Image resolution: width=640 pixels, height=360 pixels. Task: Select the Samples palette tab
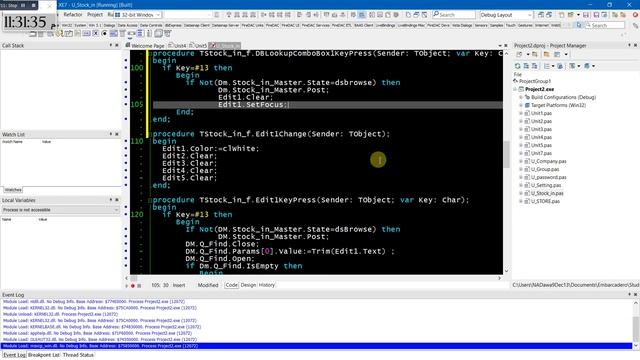(496, 25)
